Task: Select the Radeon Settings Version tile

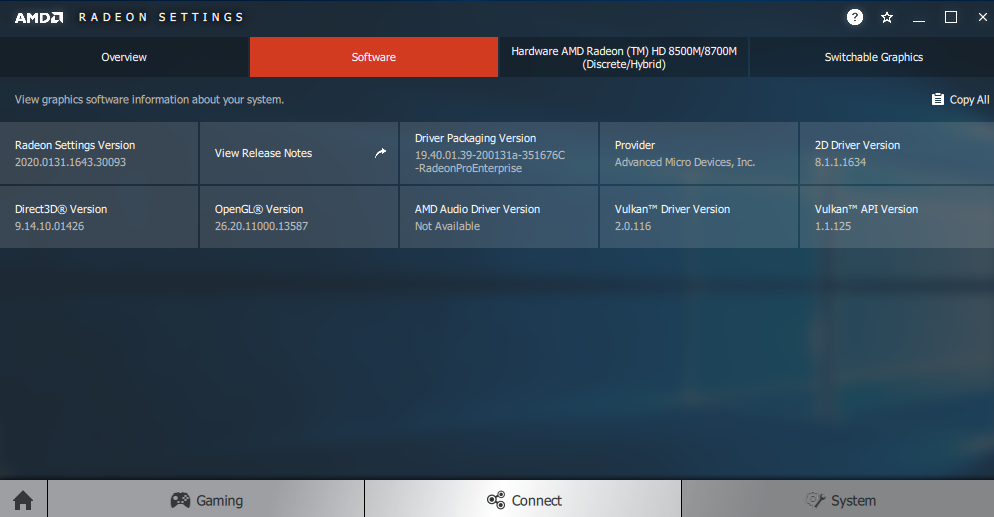Action: pyautogui.click(x=99, y=153)
